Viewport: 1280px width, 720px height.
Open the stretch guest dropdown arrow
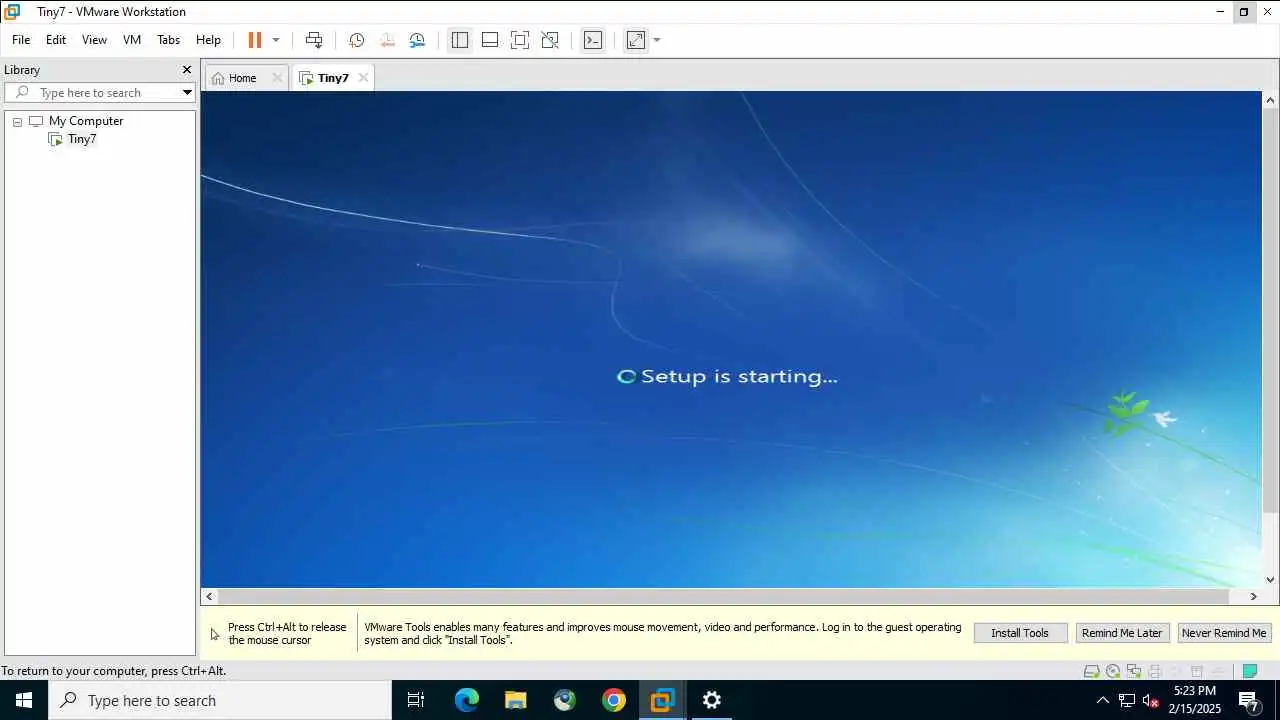(657, 40)
